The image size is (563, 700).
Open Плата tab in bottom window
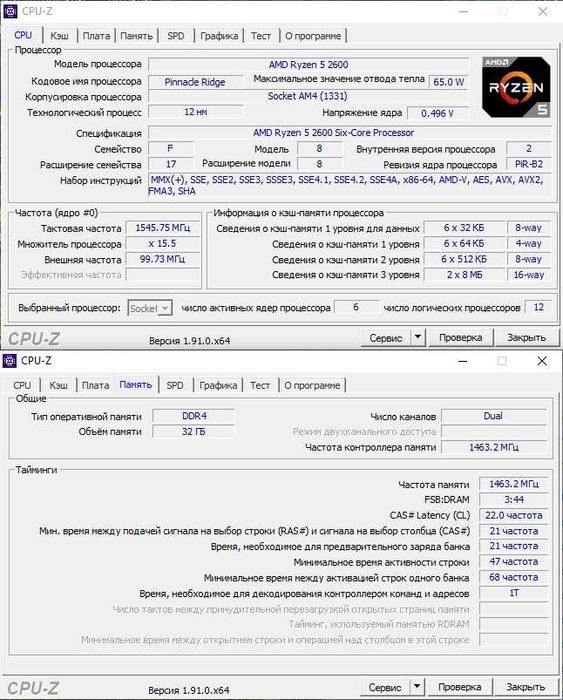coord(96,385)
